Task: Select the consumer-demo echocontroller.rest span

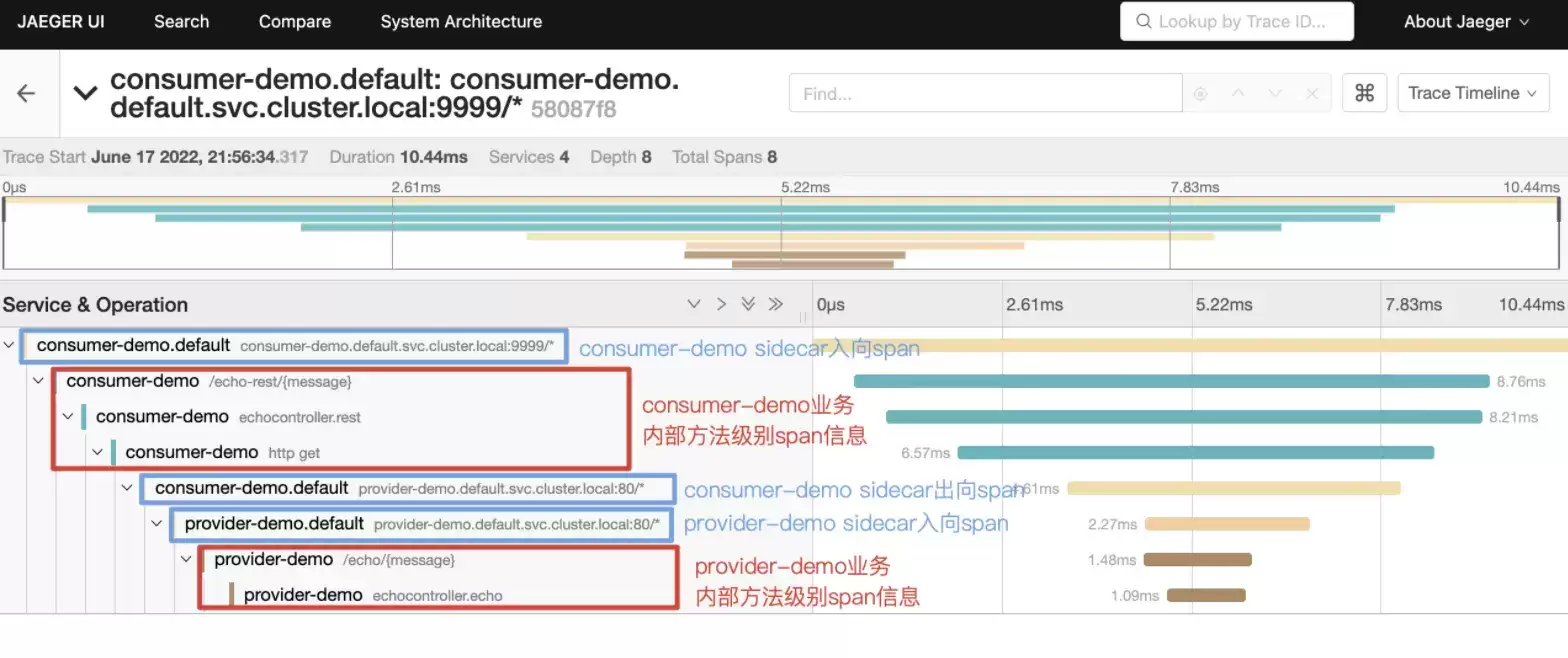Action: [228, 416]
